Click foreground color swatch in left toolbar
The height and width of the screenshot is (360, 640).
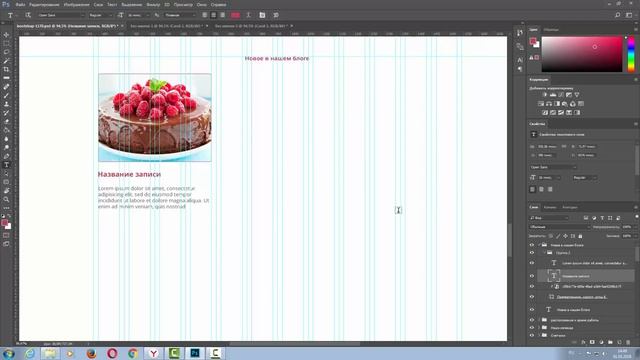coord(4,222)
